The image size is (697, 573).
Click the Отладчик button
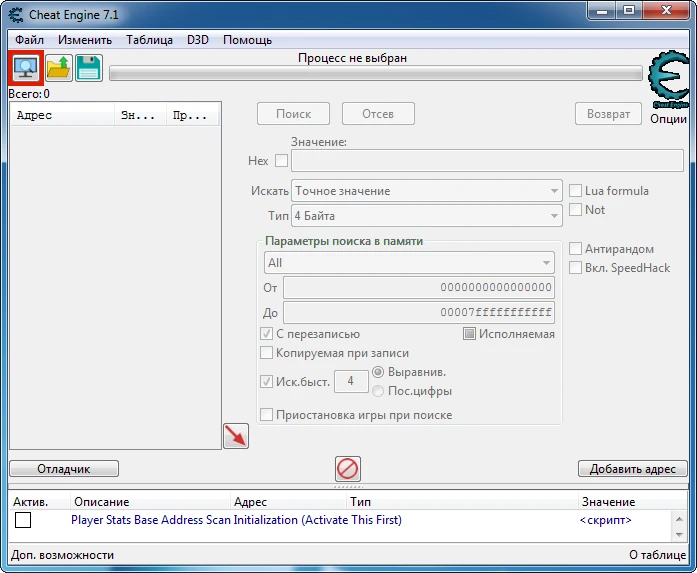pos(64,468)
